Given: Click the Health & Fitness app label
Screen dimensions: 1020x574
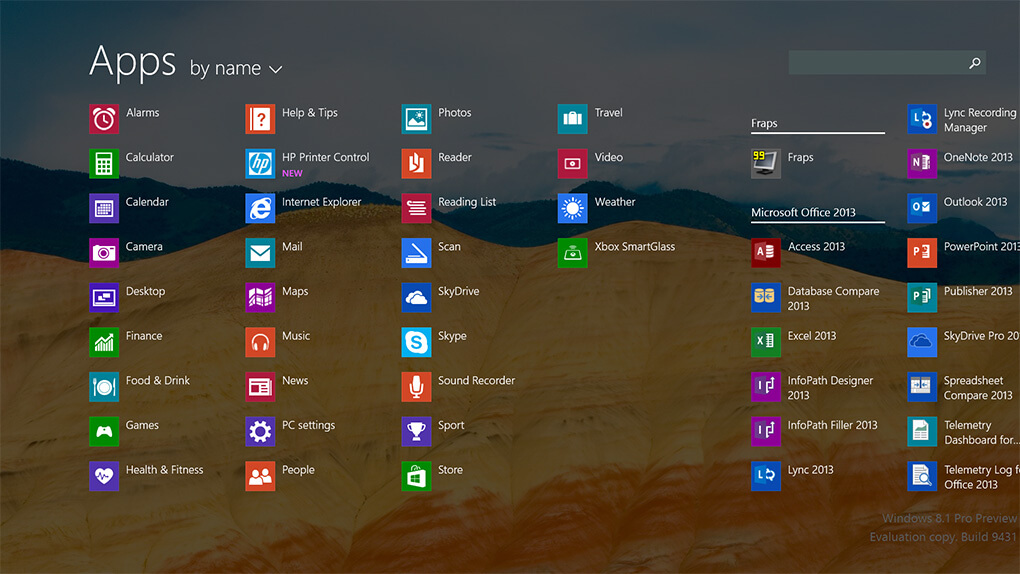Looking at the screenshot, I should pyautogui.click(x=164, y=470).
